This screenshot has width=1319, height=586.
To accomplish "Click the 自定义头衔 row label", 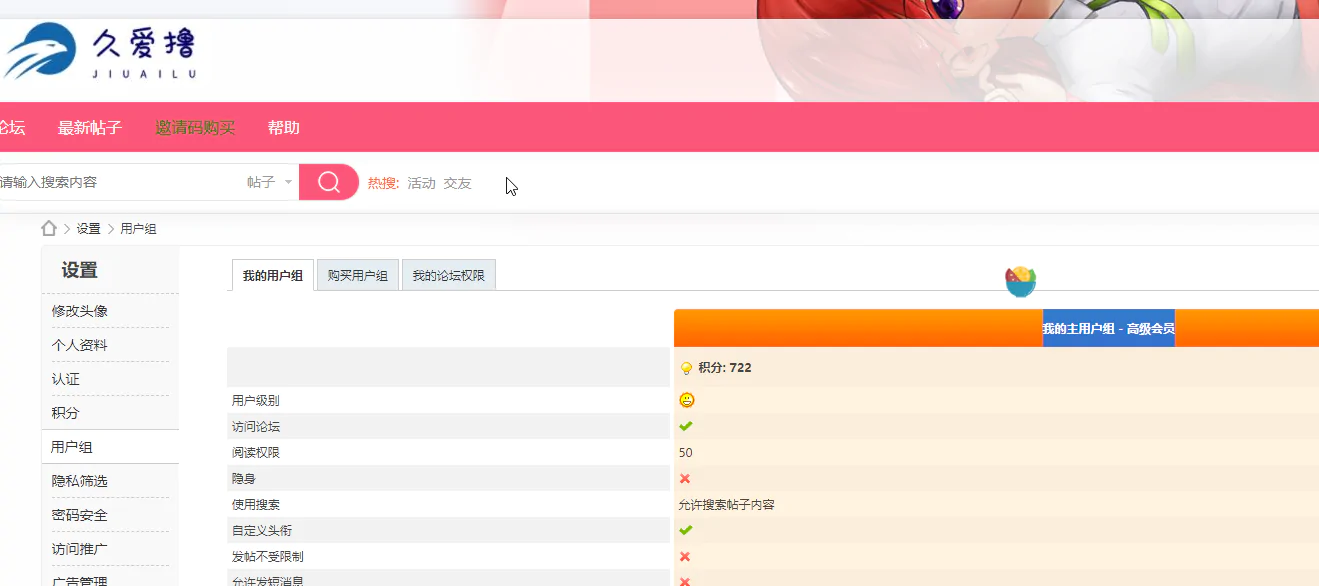I will 262,530.
